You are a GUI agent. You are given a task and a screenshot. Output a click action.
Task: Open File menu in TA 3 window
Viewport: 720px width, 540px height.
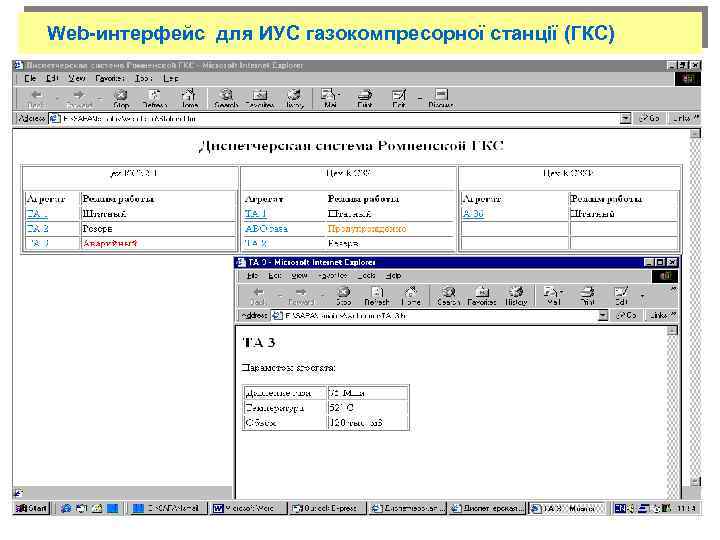click(253, 276)
